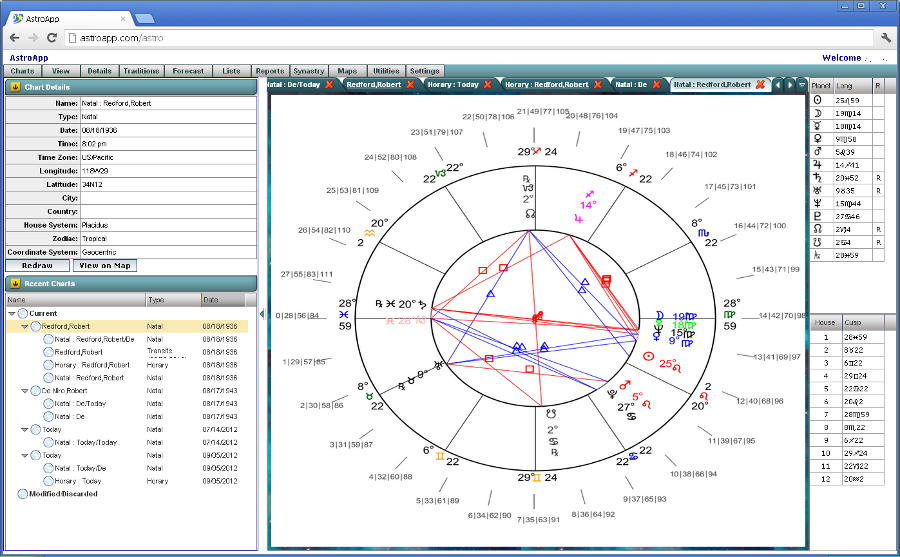
Task: Collapse the Chart Details panel arrow icon
Action: [16, 87]
